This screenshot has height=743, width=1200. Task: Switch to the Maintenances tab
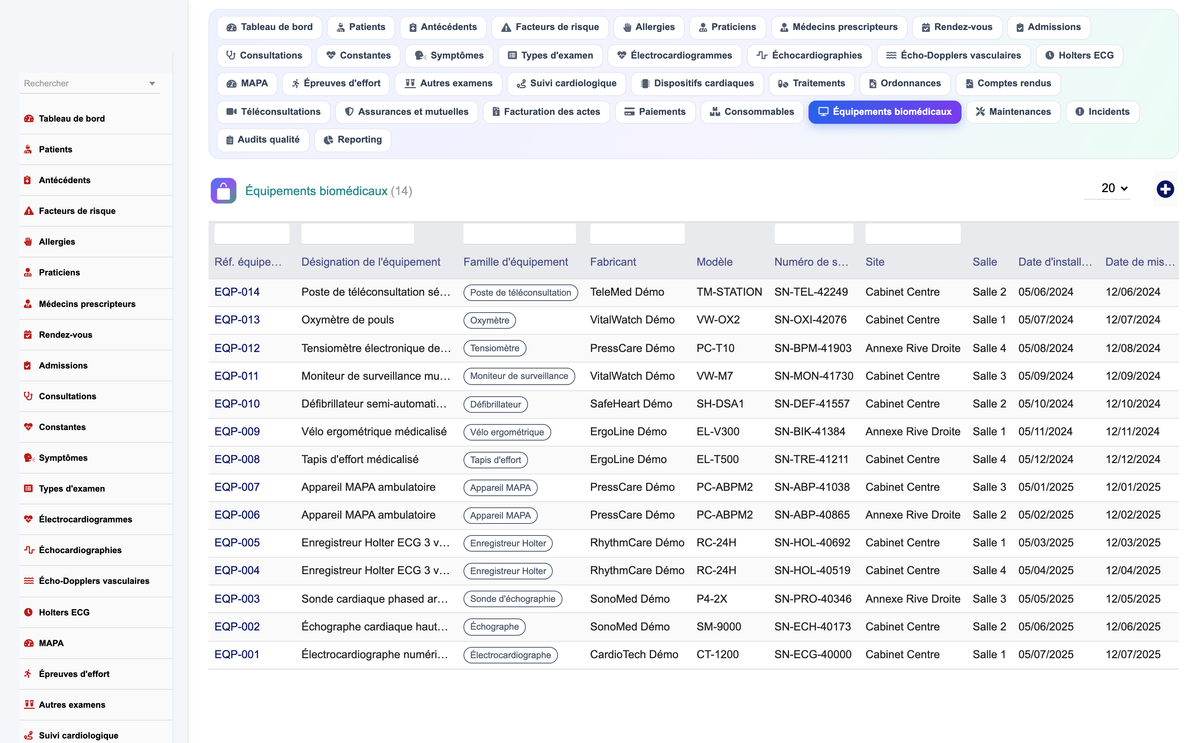pyautogui.click(x=1013, y=112)
